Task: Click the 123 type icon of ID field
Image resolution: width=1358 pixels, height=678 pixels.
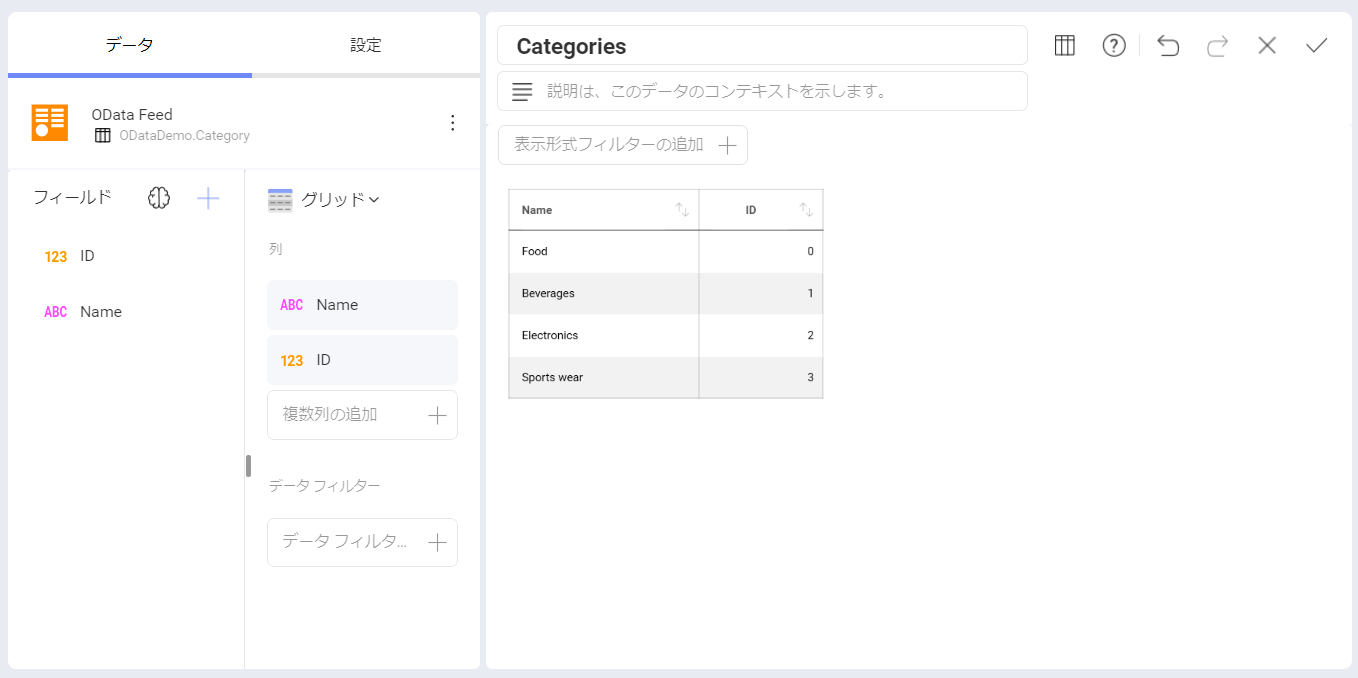Action: pos(56,257)
